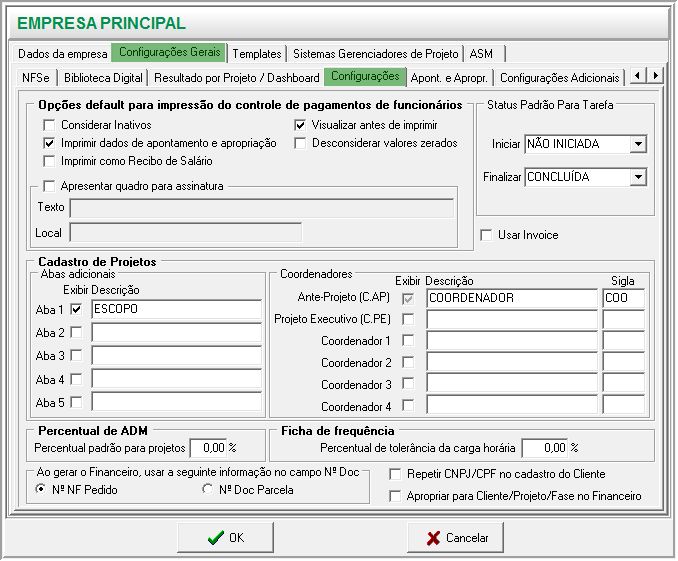Screen dimensions: 678x561
Task: Click the Ante-Projeto Sigla field COO
Action: [x=623, y=298]
